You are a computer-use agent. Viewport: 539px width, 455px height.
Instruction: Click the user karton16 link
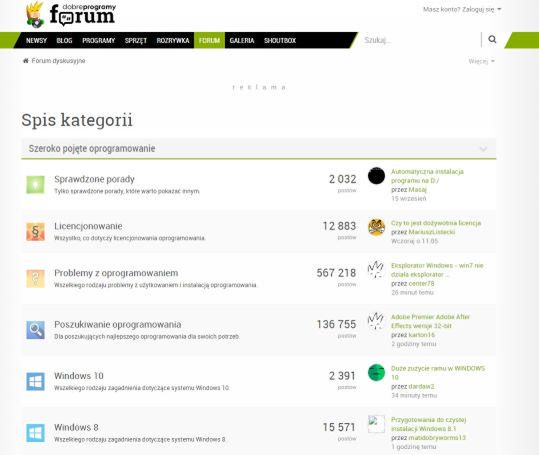coord(422,335)
